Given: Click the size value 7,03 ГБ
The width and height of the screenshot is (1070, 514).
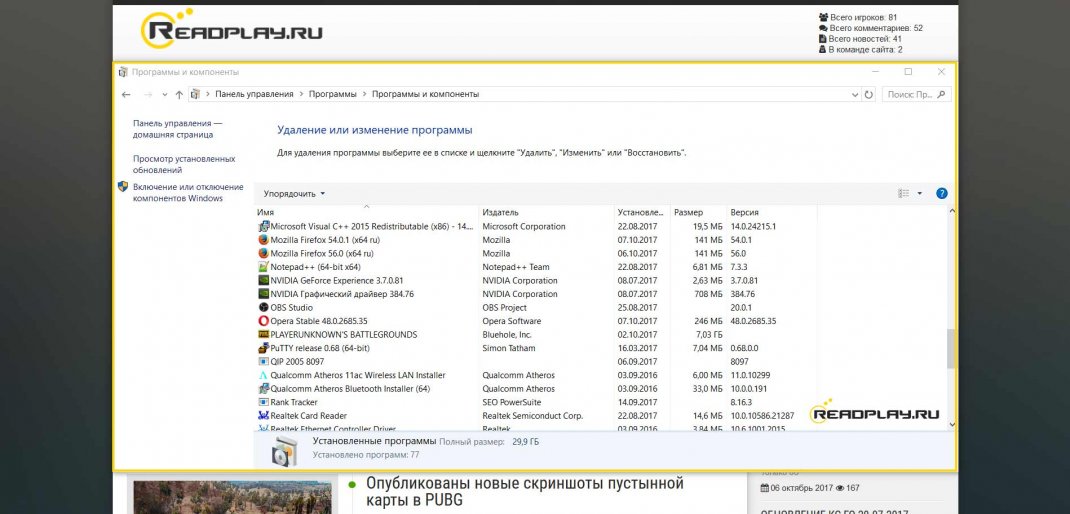Looking at the screenshot, I should click(x=708, y=334).
